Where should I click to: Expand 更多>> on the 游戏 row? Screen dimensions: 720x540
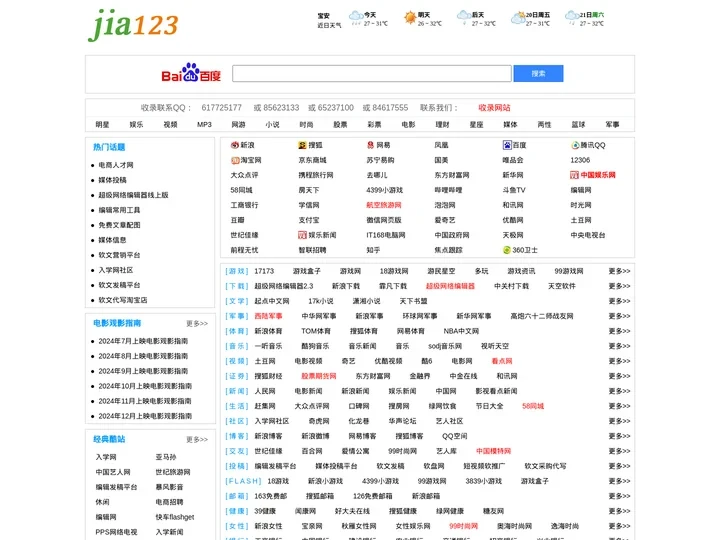(x=619, y=271)
